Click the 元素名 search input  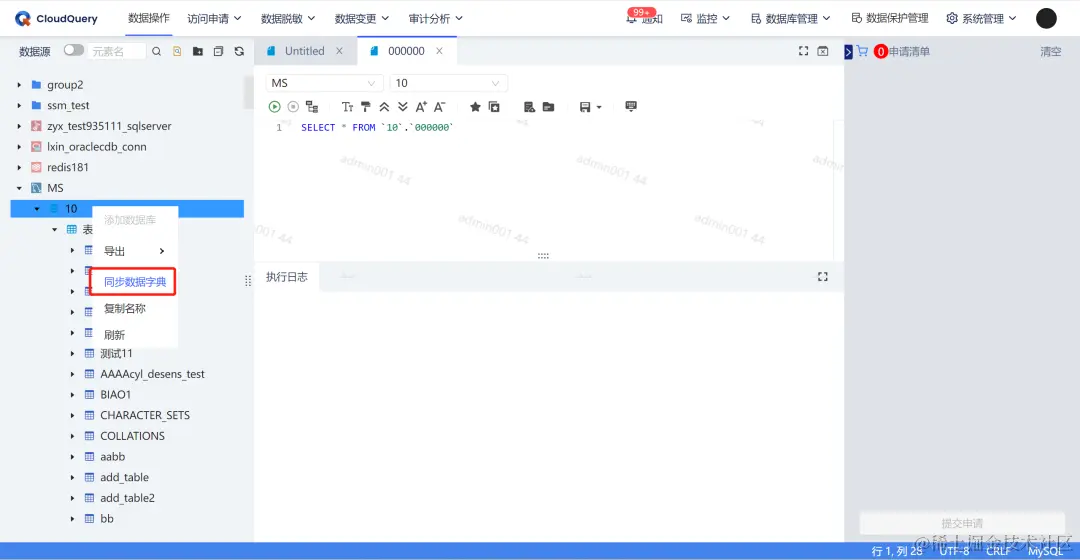point(117,52)
